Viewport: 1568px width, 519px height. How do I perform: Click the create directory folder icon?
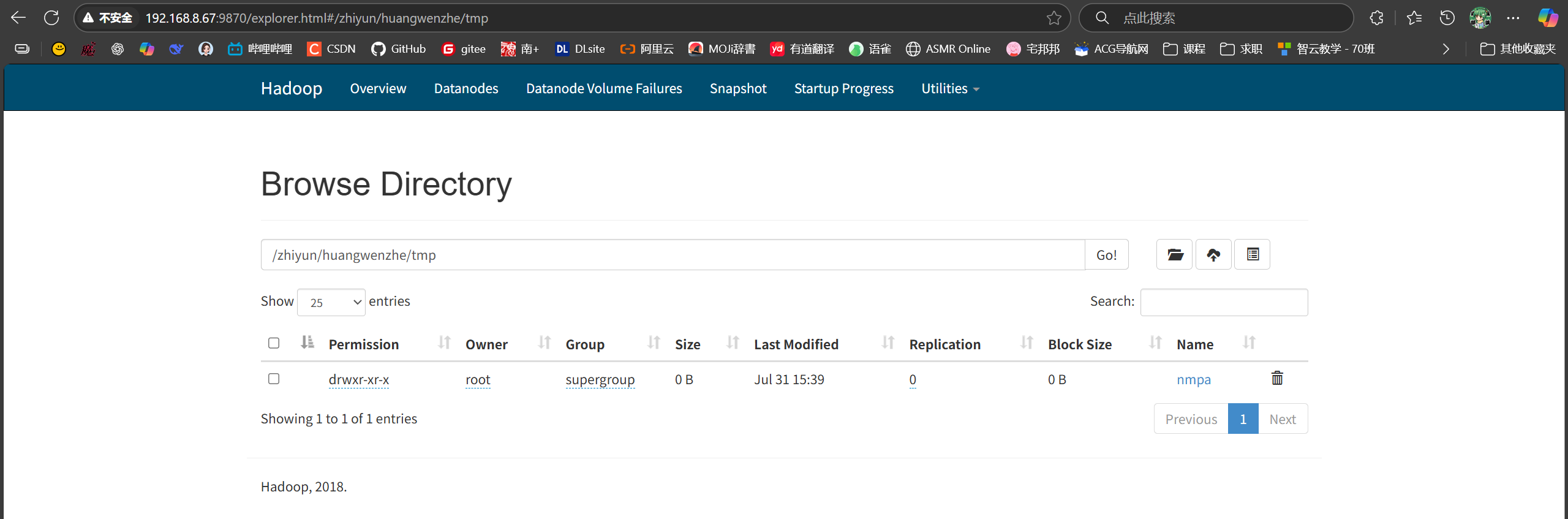tap(1174, 254)
